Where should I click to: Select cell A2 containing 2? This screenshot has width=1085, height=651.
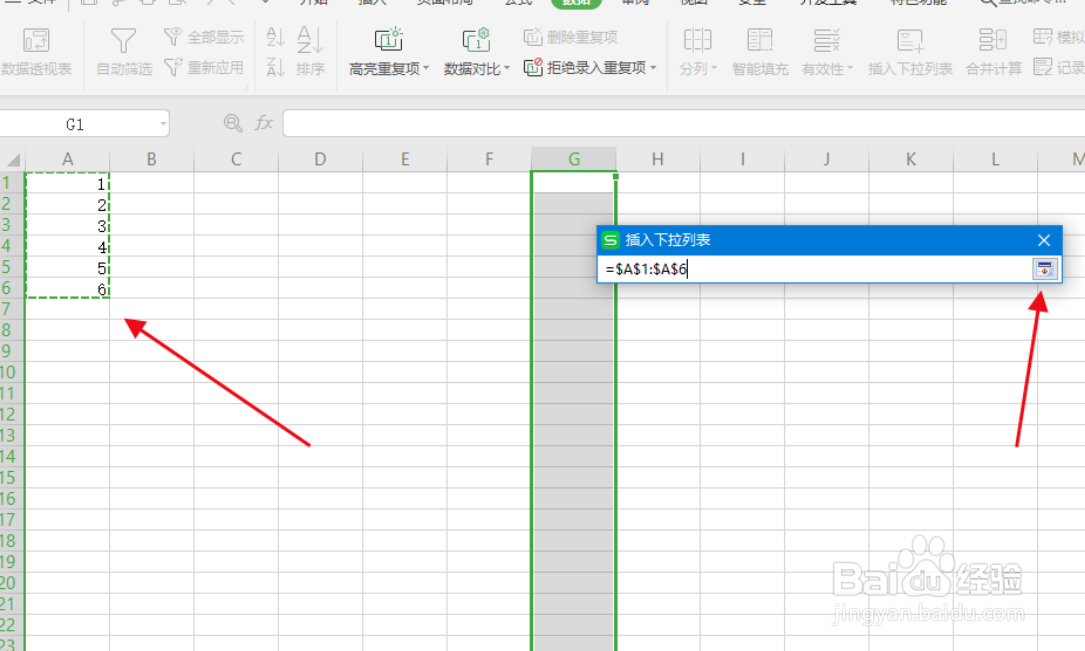(67, 204)
